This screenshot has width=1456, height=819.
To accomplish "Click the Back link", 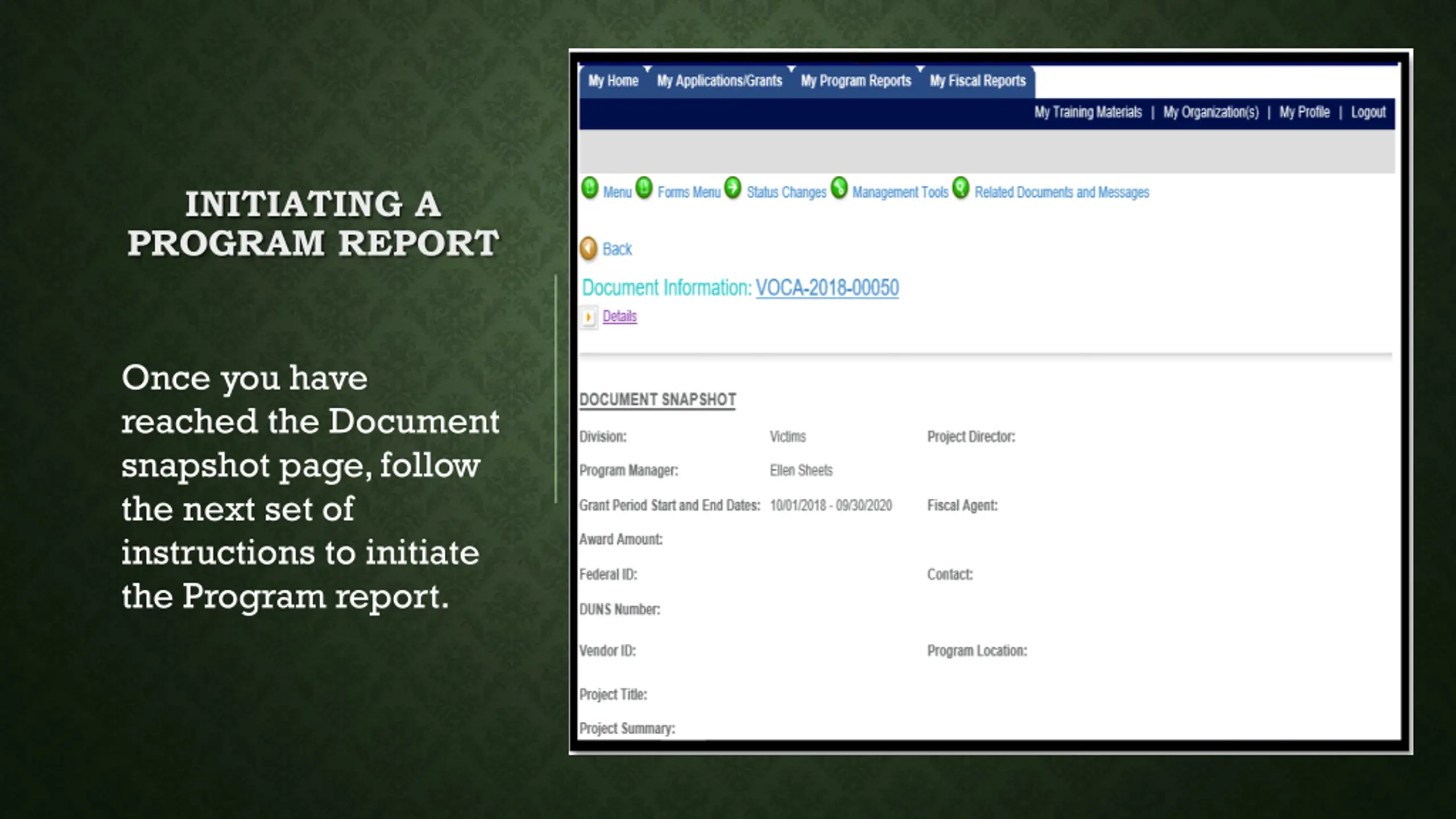I will click(x=617, y=249).
